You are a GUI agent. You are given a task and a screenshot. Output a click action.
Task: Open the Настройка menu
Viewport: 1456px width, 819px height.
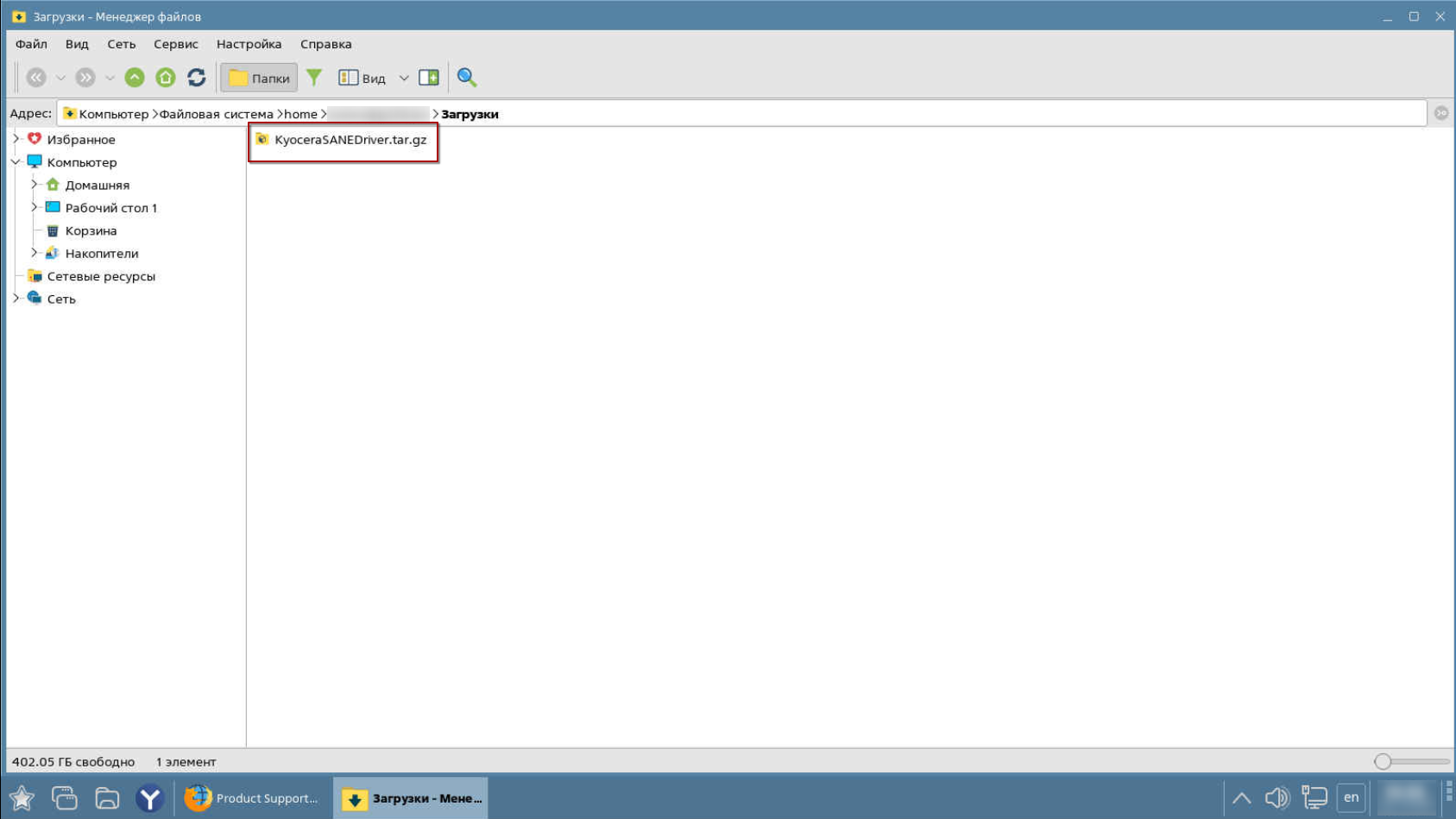(x=249, y=44)
